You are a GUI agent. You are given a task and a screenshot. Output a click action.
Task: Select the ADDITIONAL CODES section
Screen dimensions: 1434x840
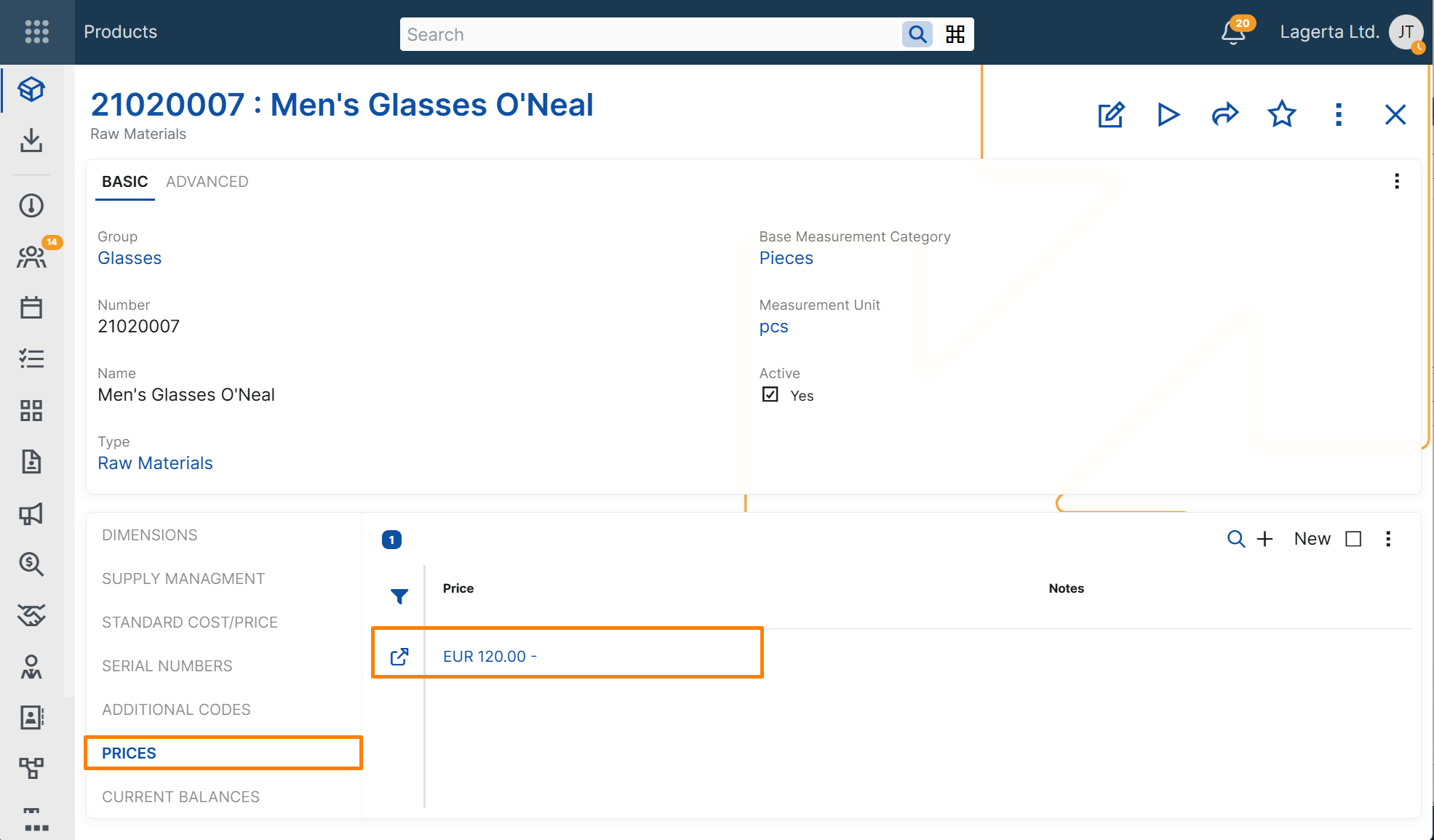point(176,710)
